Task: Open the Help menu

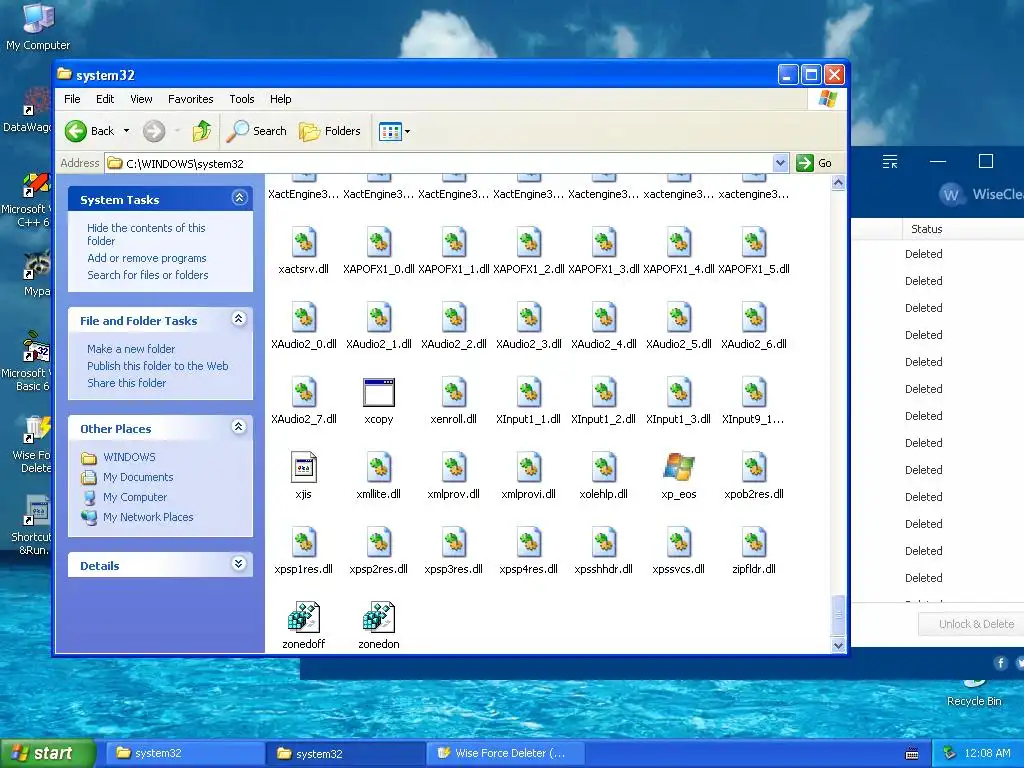Action: (281, 99)
